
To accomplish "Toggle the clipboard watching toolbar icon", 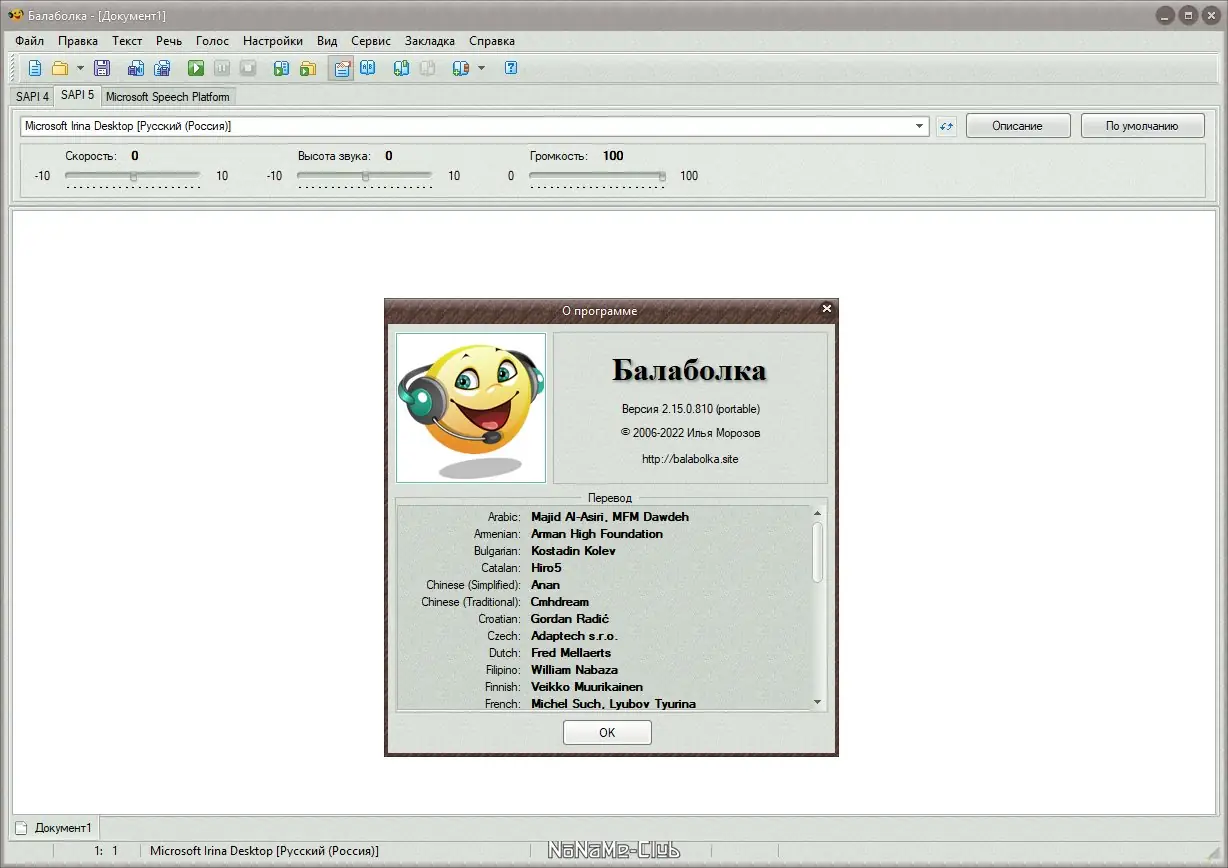I will pos(342,68).
